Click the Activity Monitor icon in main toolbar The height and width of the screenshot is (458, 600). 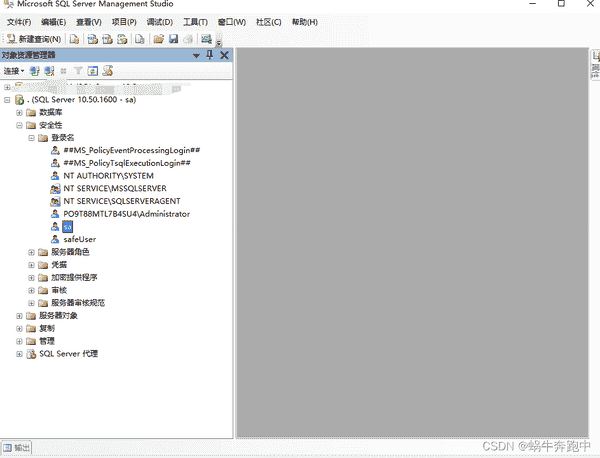point(205,39)
